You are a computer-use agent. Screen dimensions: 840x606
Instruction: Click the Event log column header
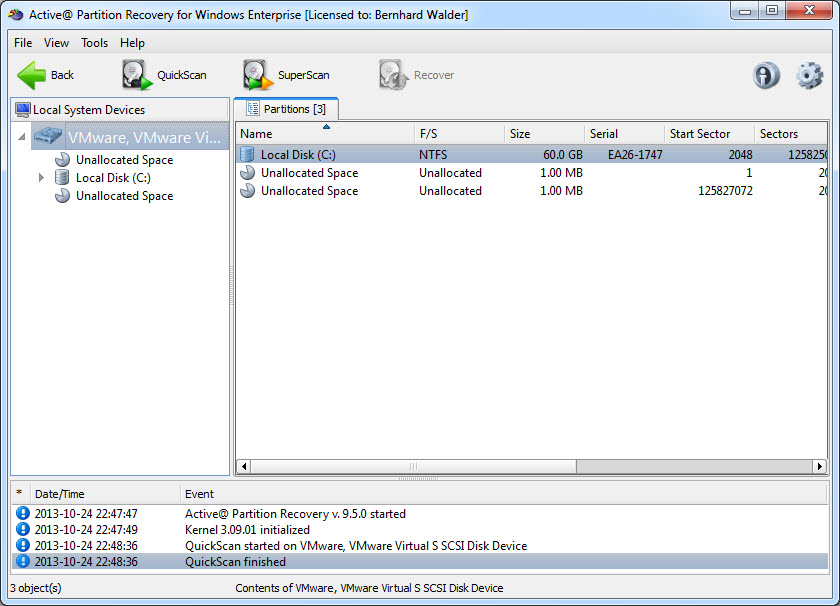tap(504, 494)
